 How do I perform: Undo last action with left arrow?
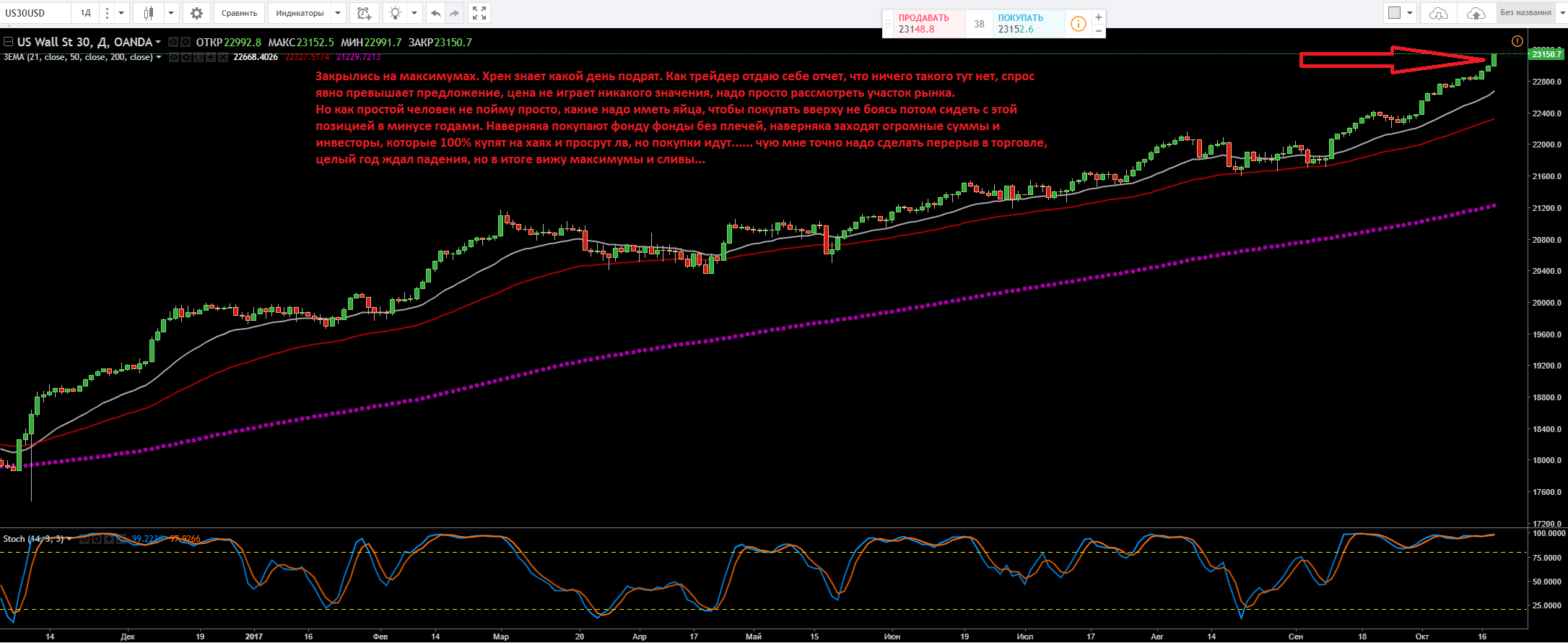[x=435, y=13]
